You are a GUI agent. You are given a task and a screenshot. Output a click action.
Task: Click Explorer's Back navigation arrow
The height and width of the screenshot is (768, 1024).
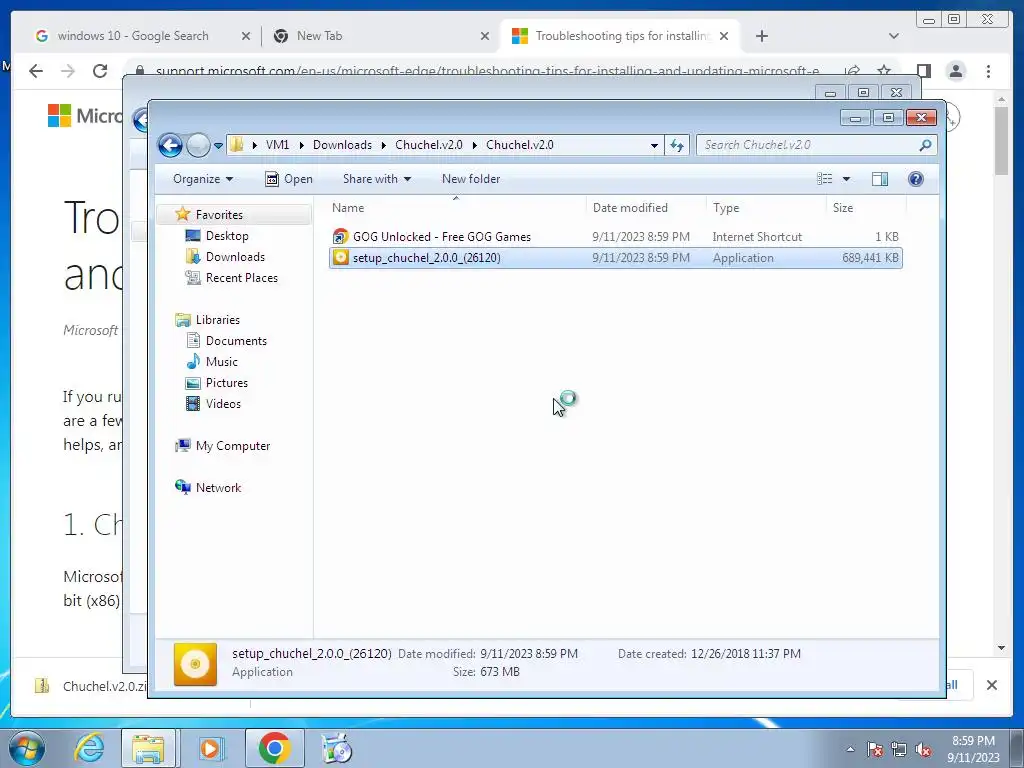170,145
